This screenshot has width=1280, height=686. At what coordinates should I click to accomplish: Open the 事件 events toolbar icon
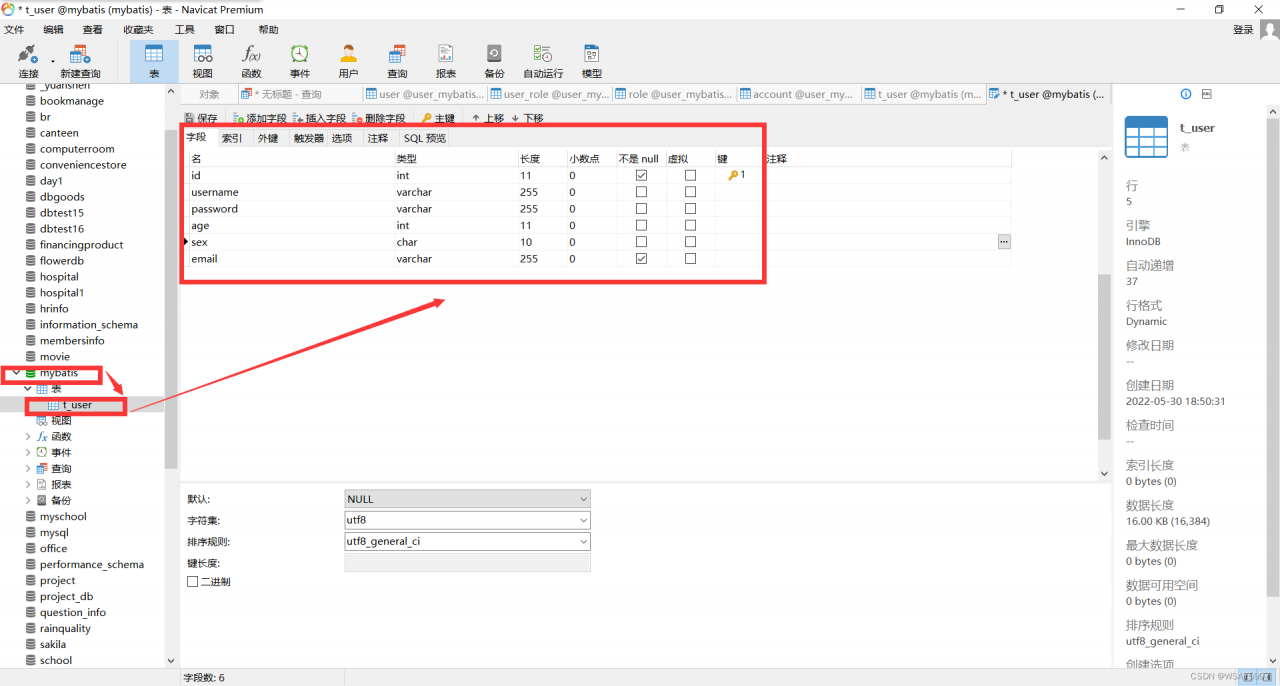(300, 61)
